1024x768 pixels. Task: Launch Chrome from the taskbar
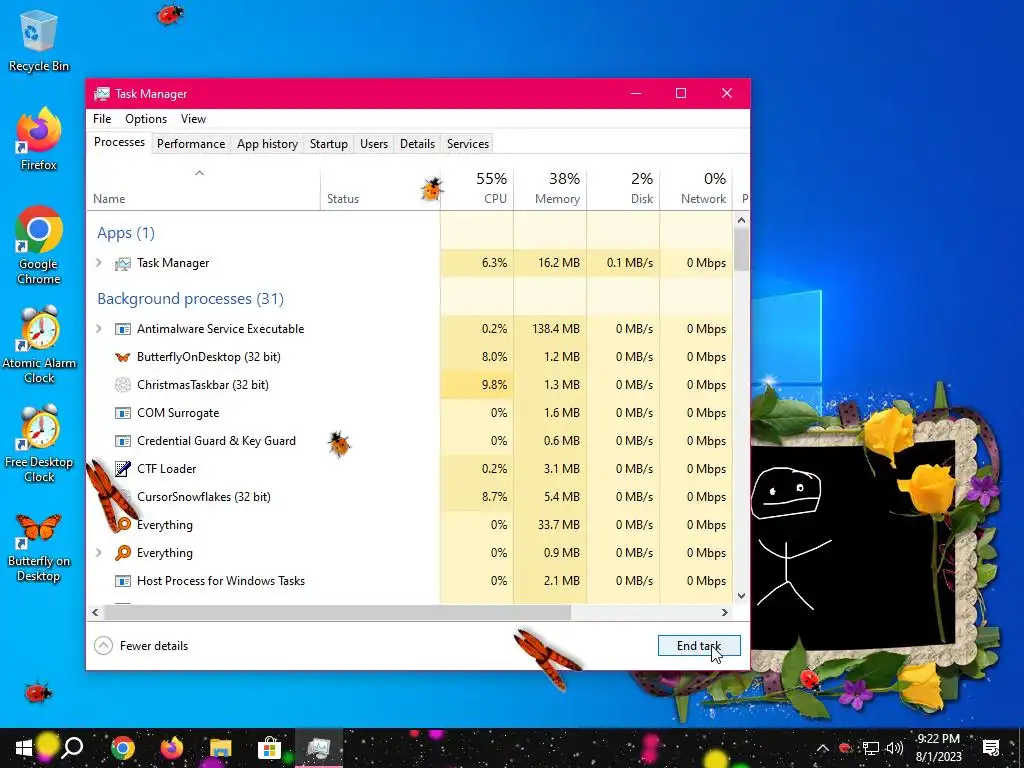[123, 748]
